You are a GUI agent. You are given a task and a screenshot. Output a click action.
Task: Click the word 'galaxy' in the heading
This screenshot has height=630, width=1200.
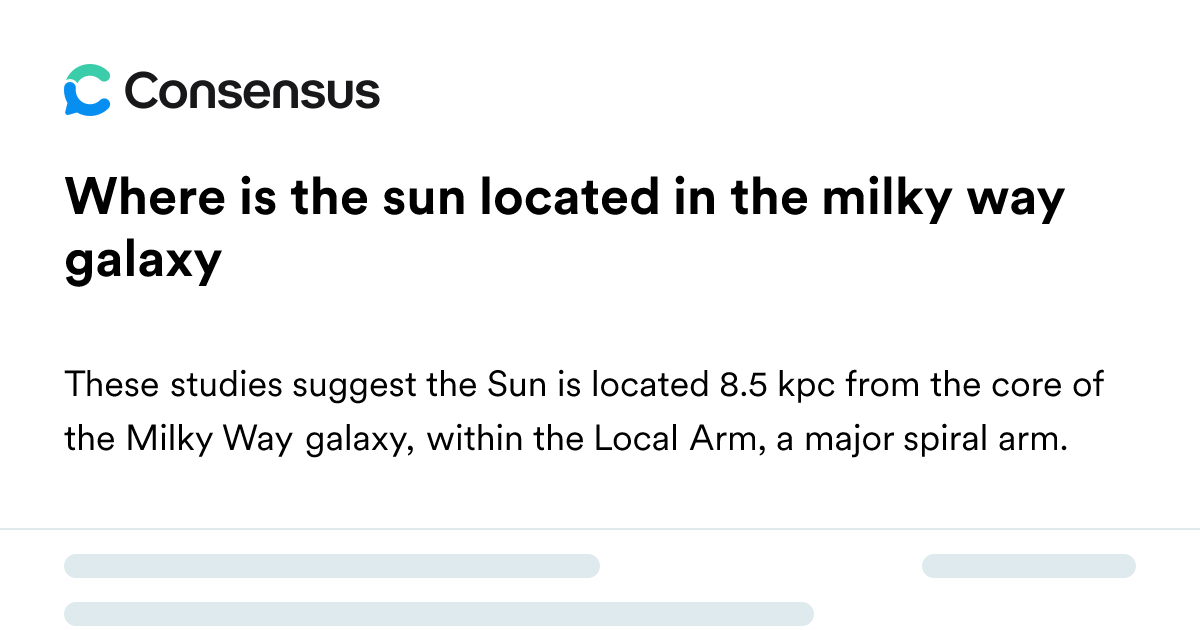pos(143,264)
